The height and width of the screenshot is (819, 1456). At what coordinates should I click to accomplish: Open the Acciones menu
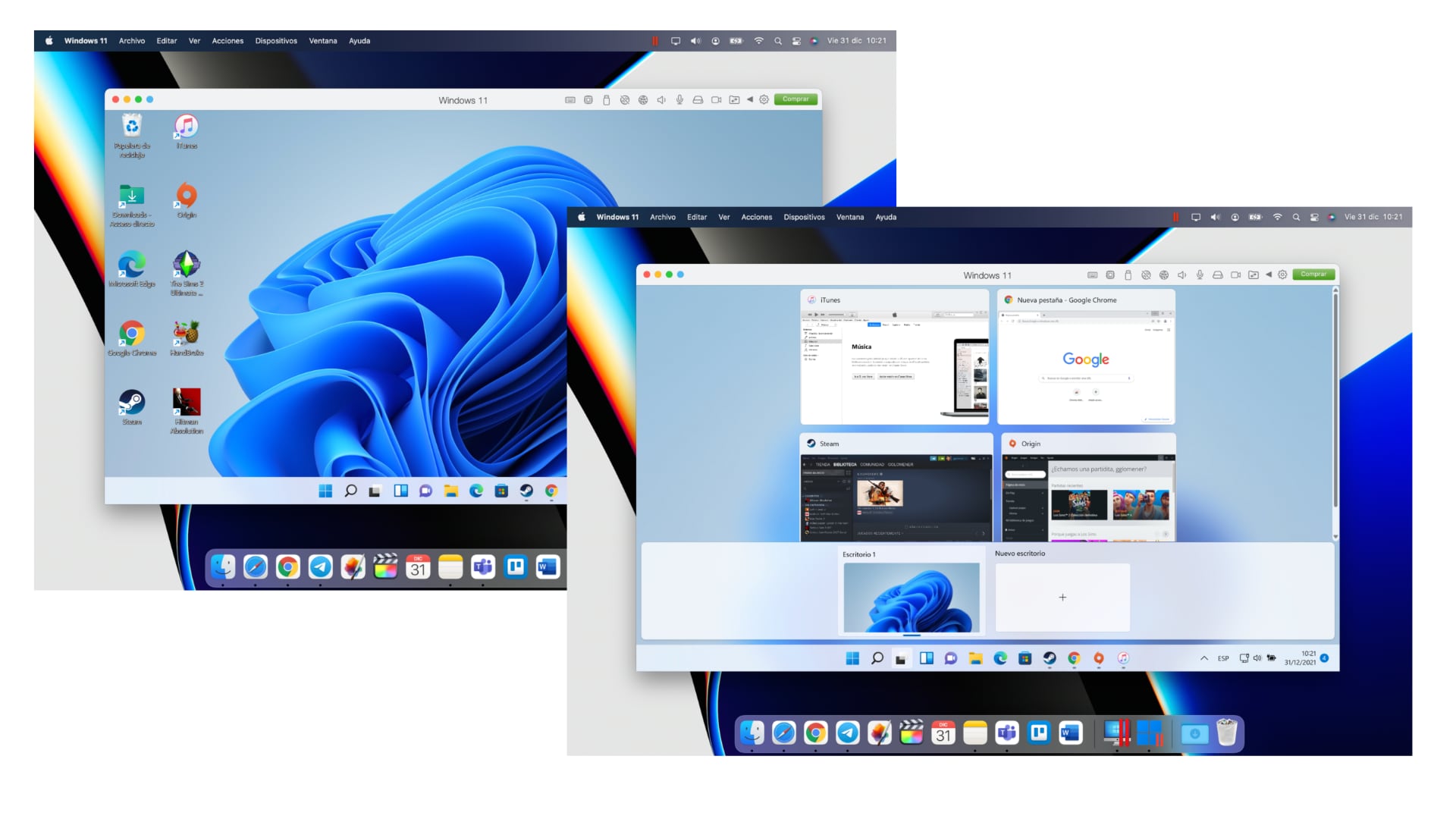coord(756,217)
